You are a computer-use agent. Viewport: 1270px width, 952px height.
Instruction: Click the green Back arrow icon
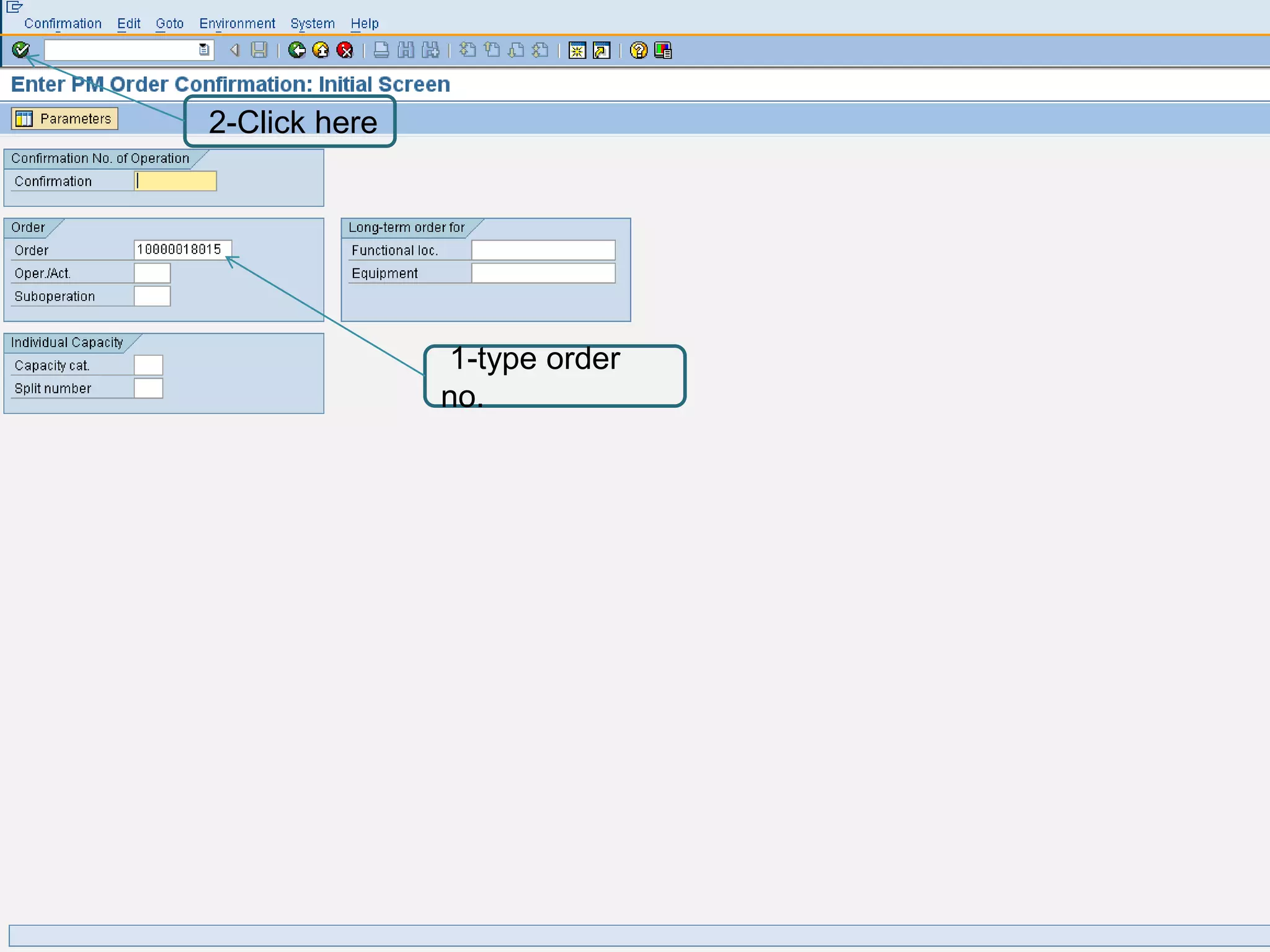[297, 50]
